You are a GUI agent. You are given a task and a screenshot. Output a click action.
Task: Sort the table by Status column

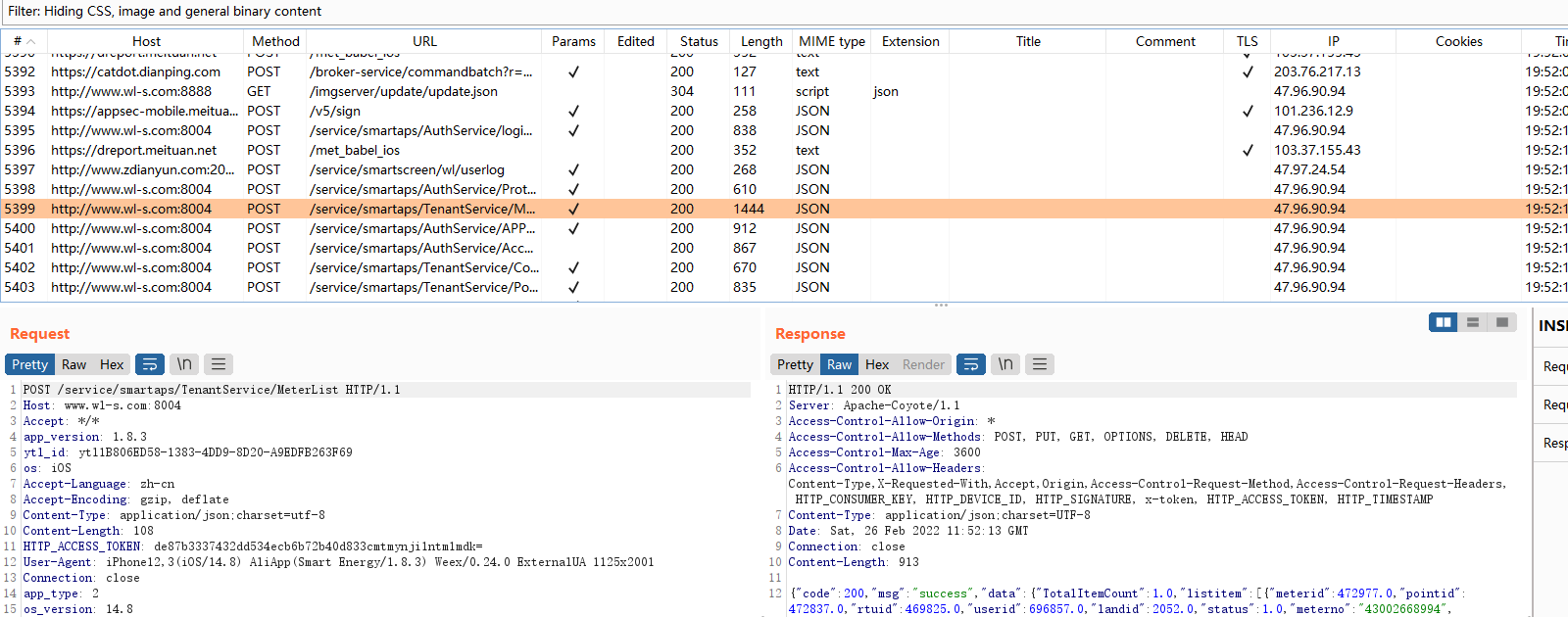(699, 41)
